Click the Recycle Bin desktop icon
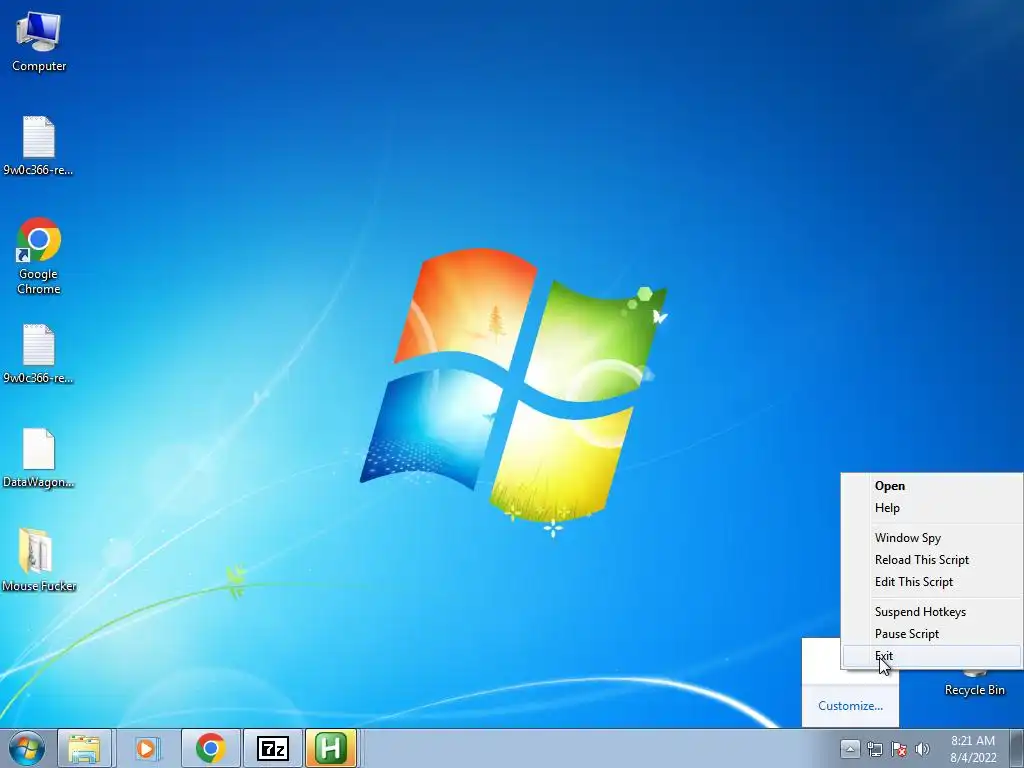 click(974, 682)
